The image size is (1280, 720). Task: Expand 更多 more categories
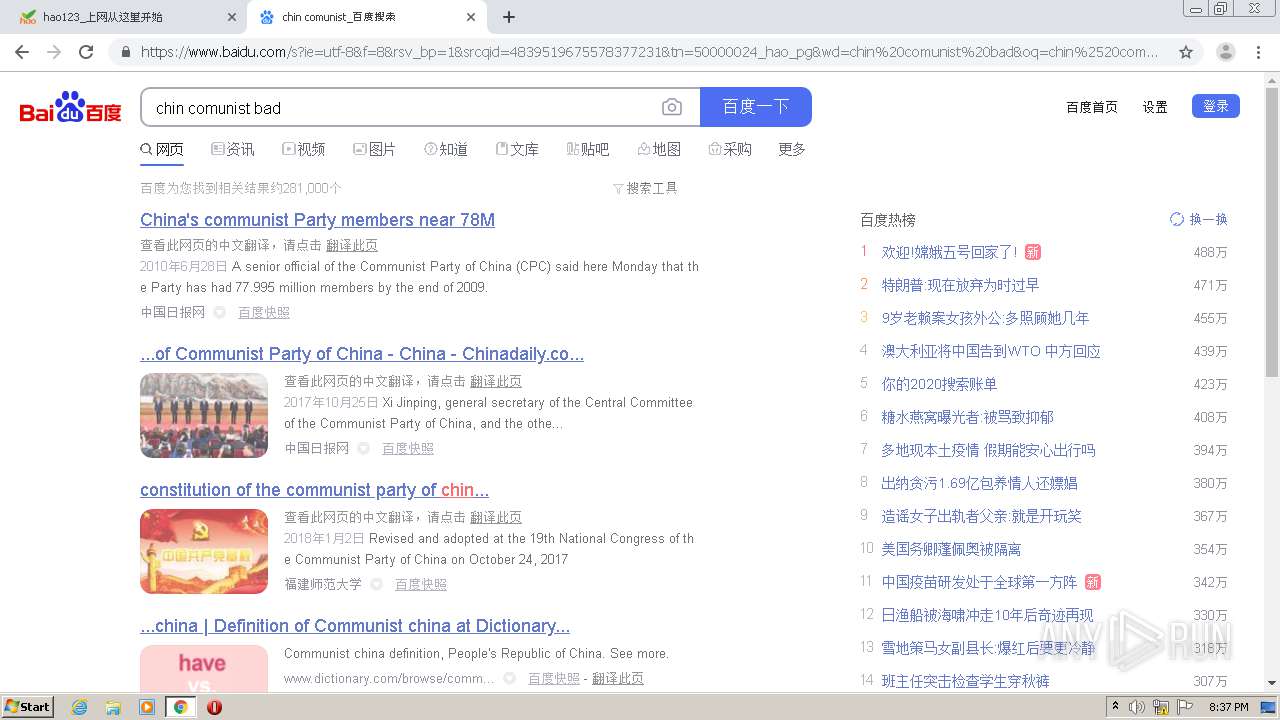pos(792,149)
